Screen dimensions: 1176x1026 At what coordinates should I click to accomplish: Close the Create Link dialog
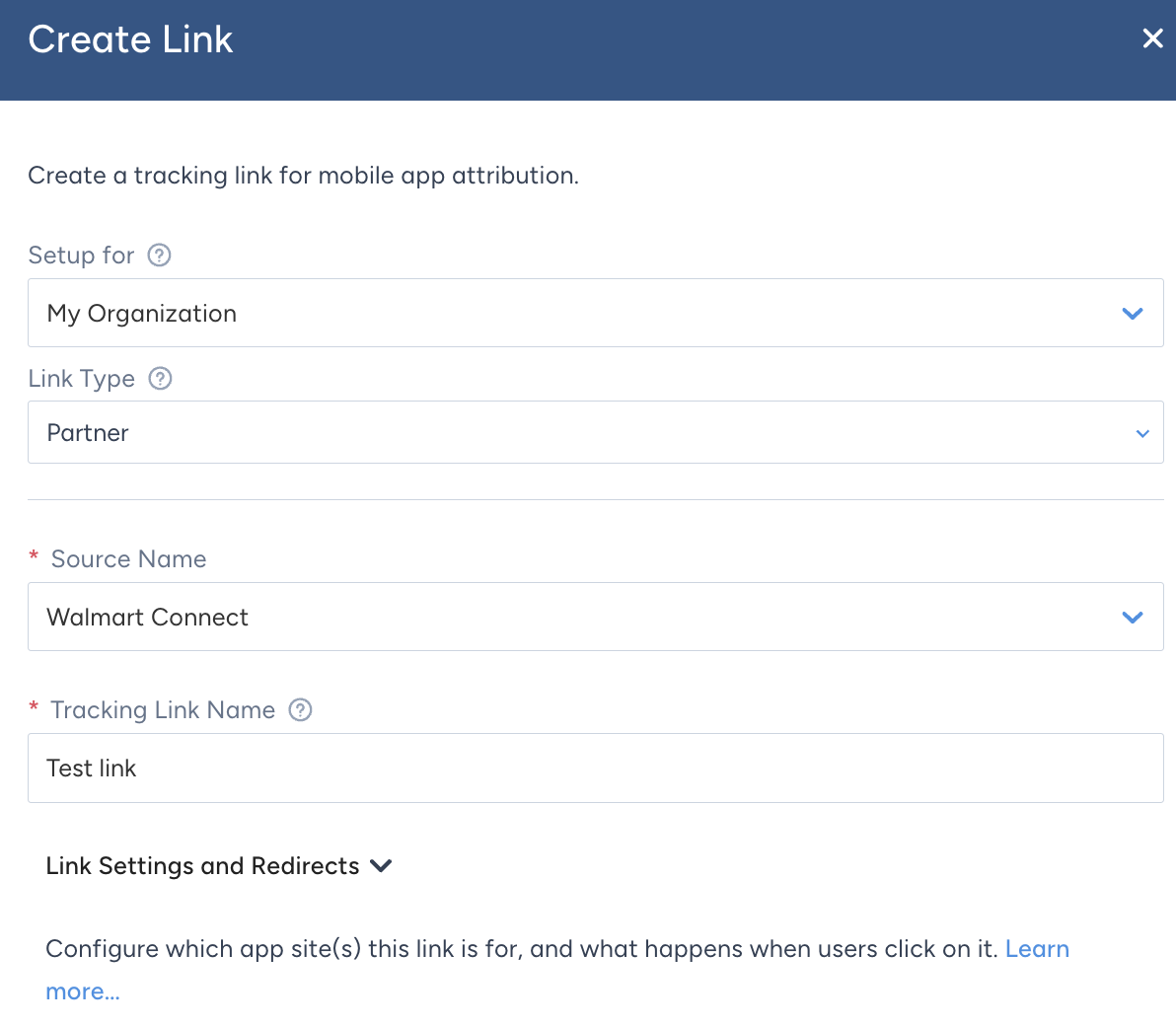(x=1152, y=38)
